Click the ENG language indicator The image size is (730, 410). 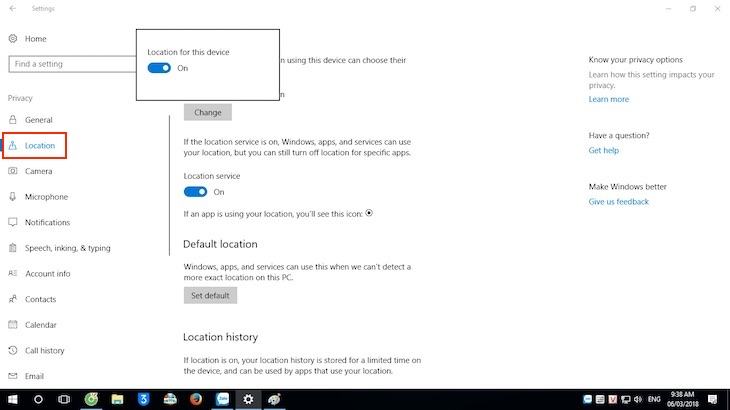tap(654, 399)
